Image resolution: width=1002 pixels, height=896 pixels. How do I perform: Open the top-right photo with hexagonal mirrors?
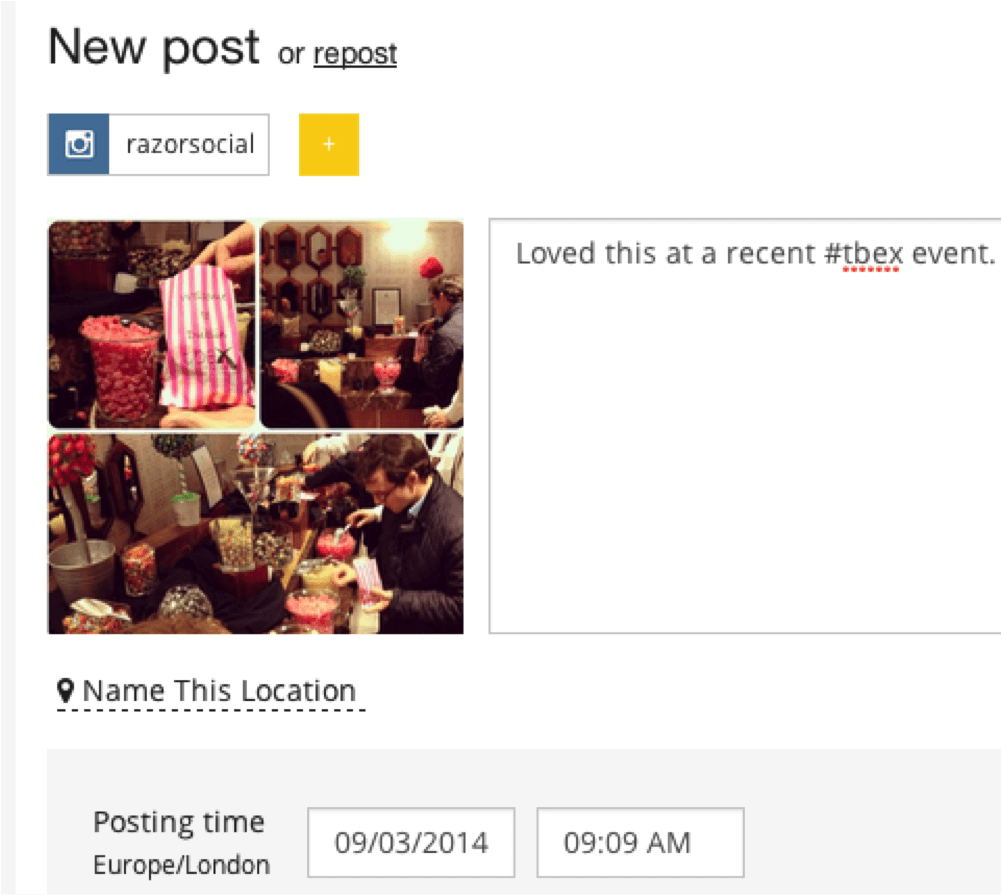pos(362,325)
